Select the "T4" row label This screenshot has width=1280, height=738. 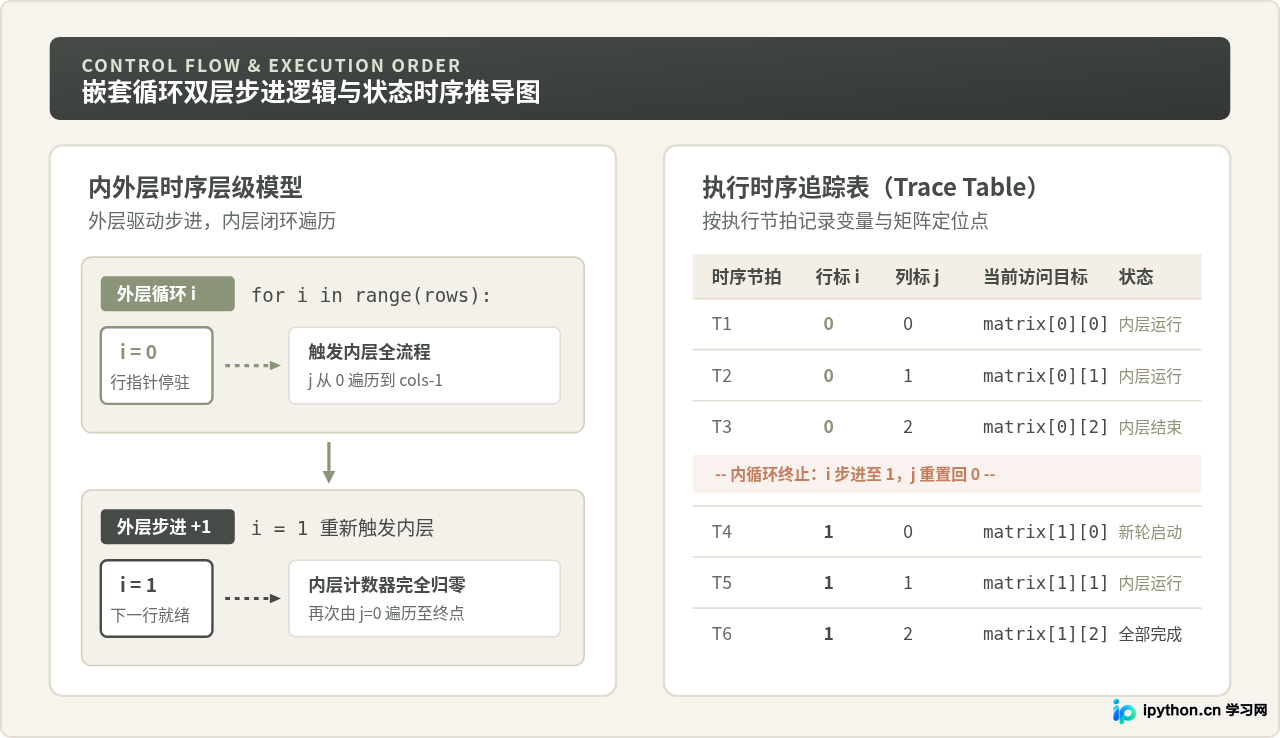pos(722,532)
